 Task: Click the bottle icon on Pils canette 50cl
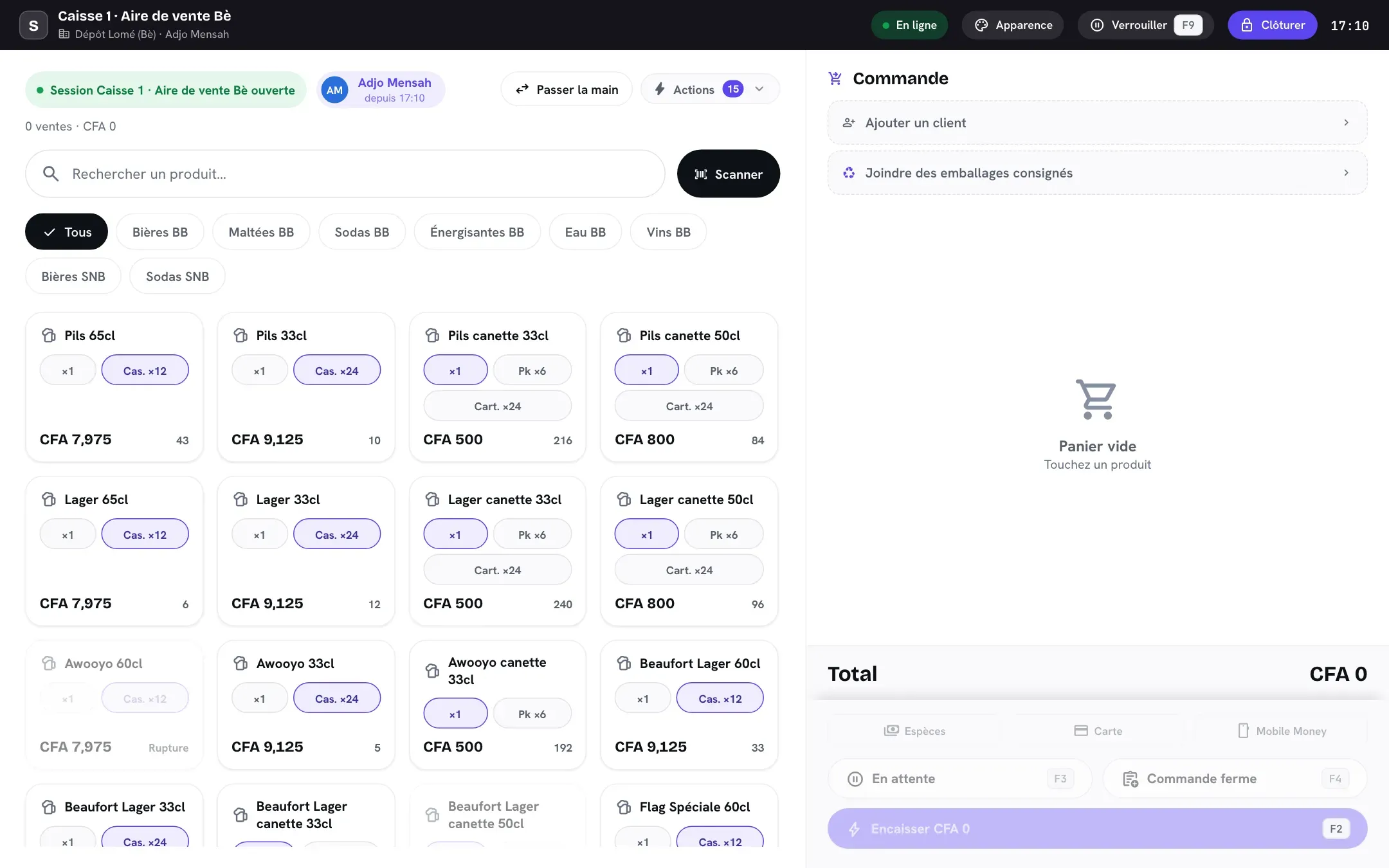pyautogui.click(x=624, y=335)
